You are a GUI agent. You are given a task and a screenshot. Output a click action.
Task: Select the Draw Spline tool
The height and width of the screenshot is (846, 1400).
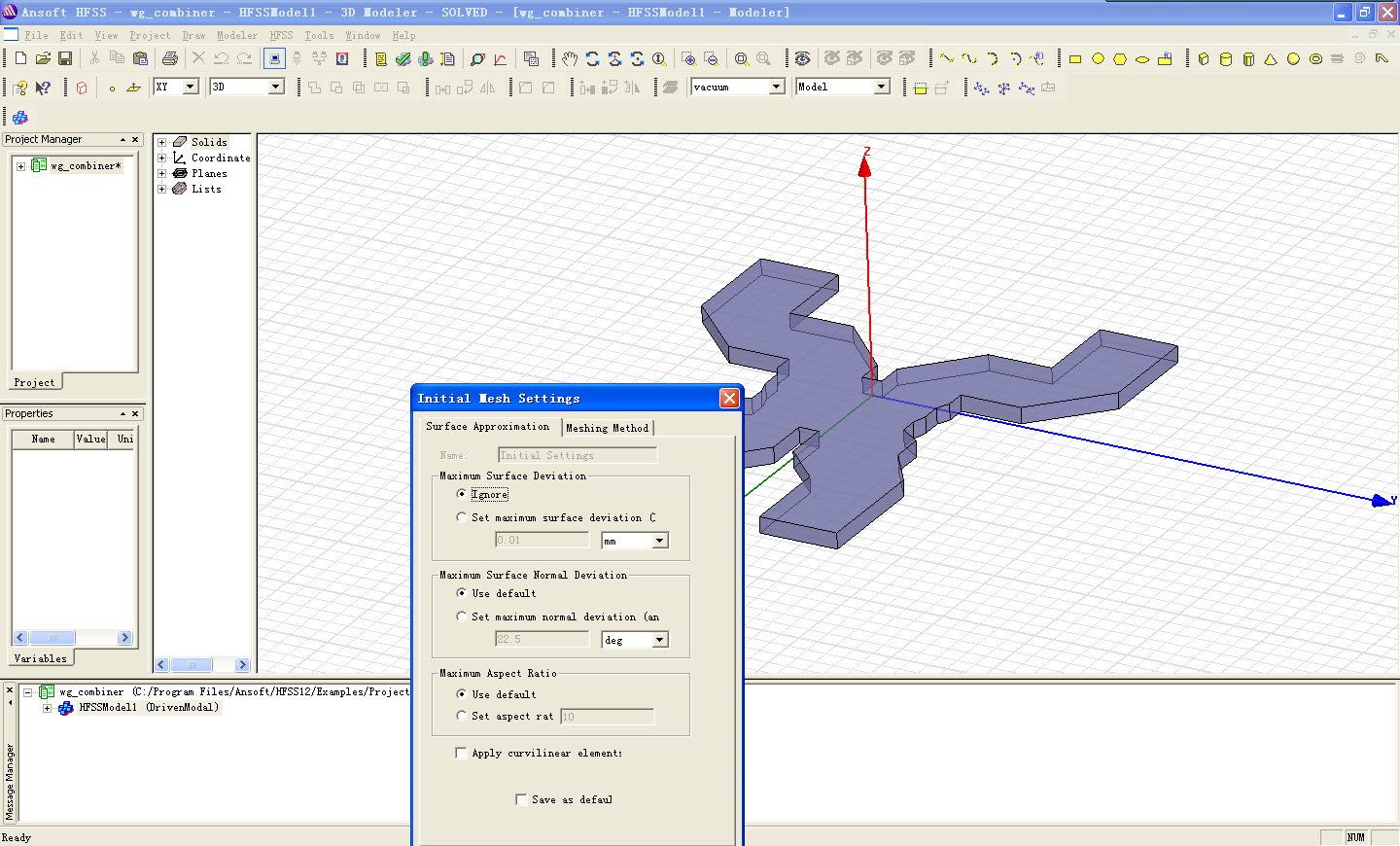pos(969,58)
